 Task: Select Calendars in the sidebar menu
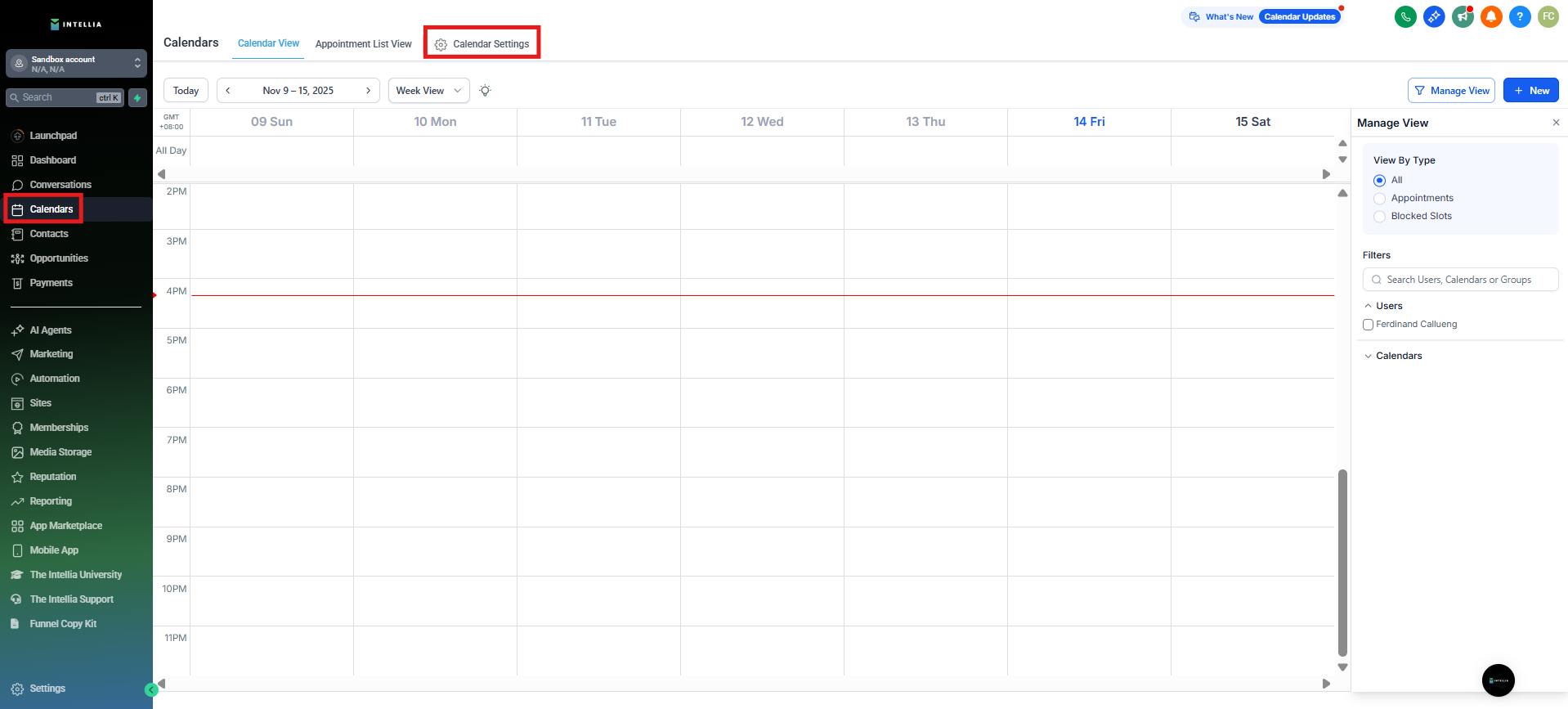[x=52, y=209]
